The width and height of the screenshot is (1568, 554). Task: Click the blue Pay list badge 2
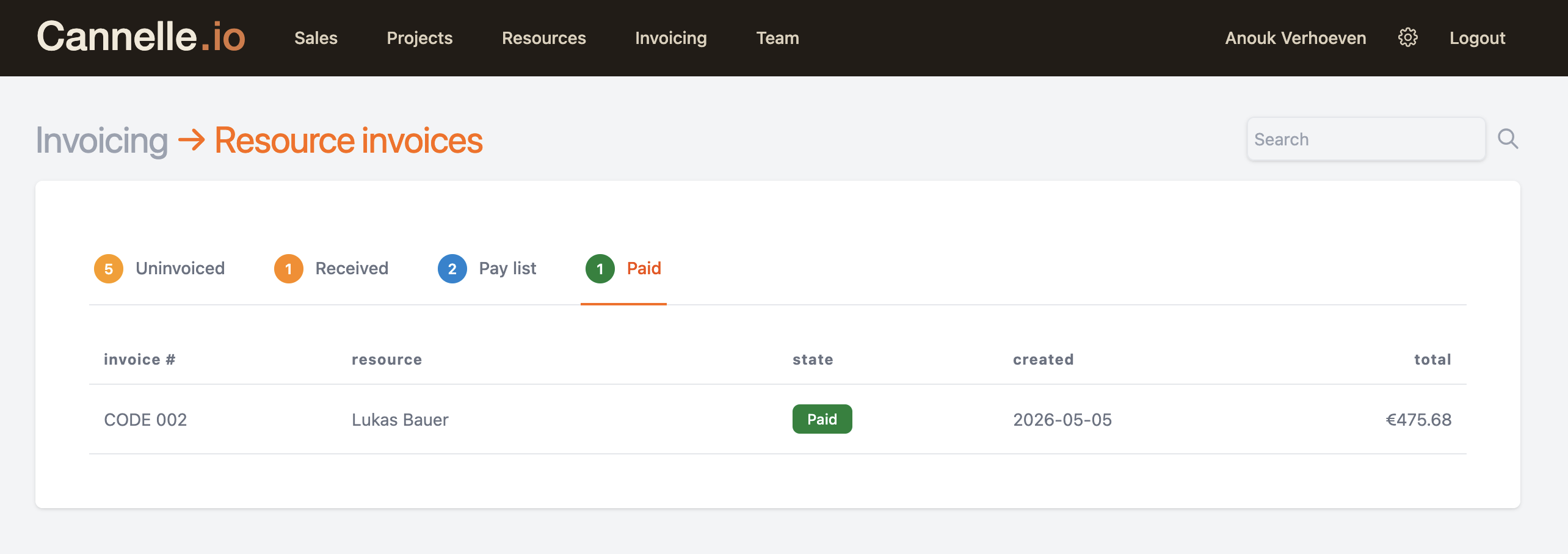[x=452, y=269]
